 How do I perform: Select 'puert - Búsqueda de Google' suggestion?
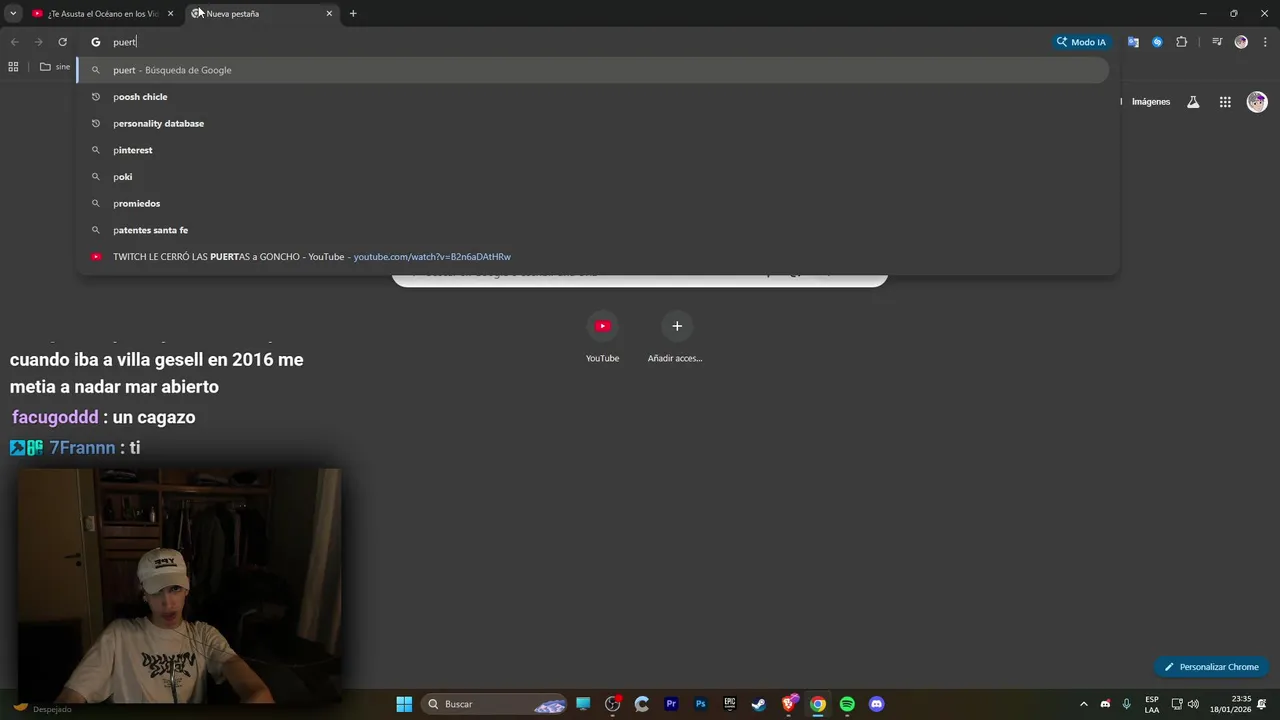tap(593, 70)
